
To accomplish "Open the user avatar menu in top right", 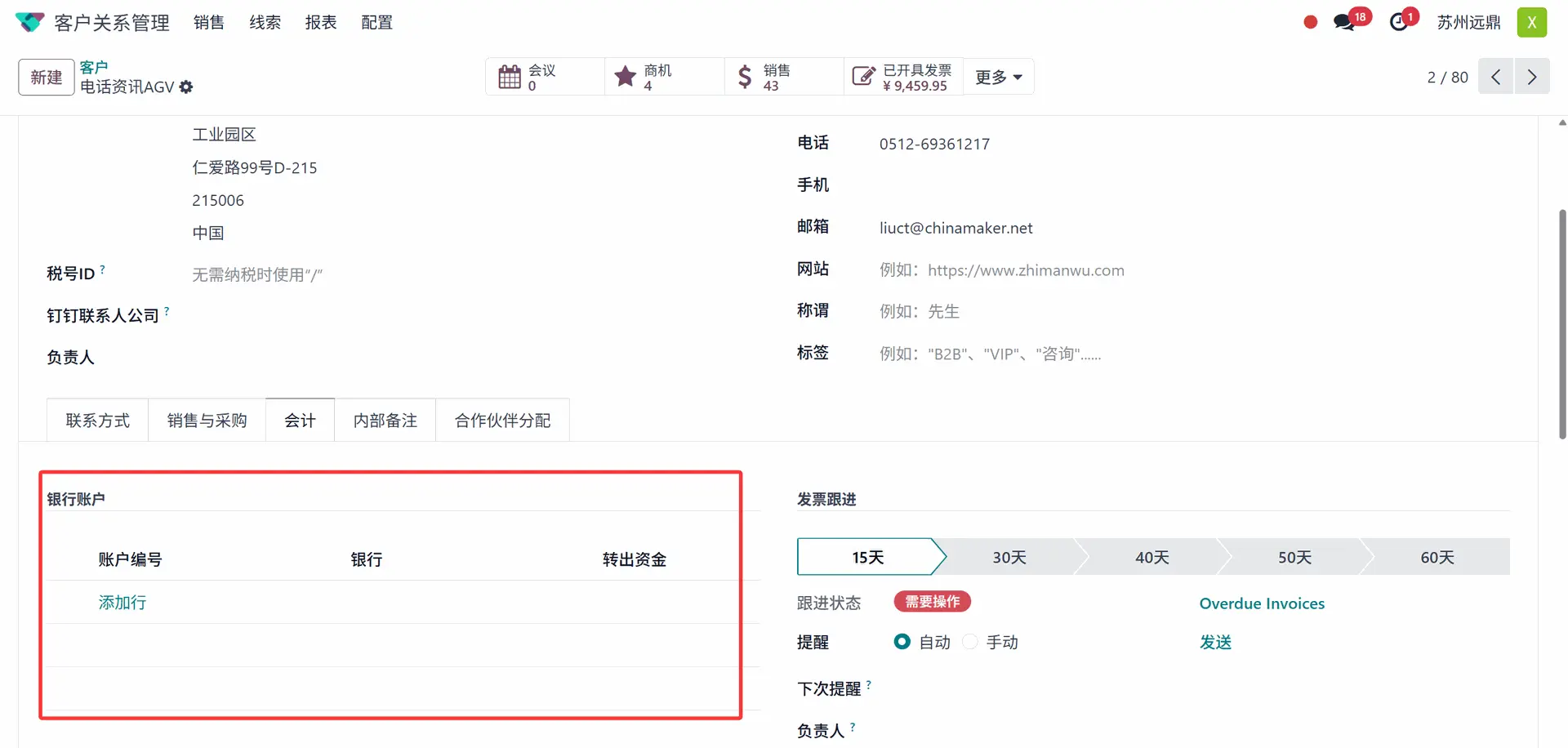I will (x=1532, y=22).
